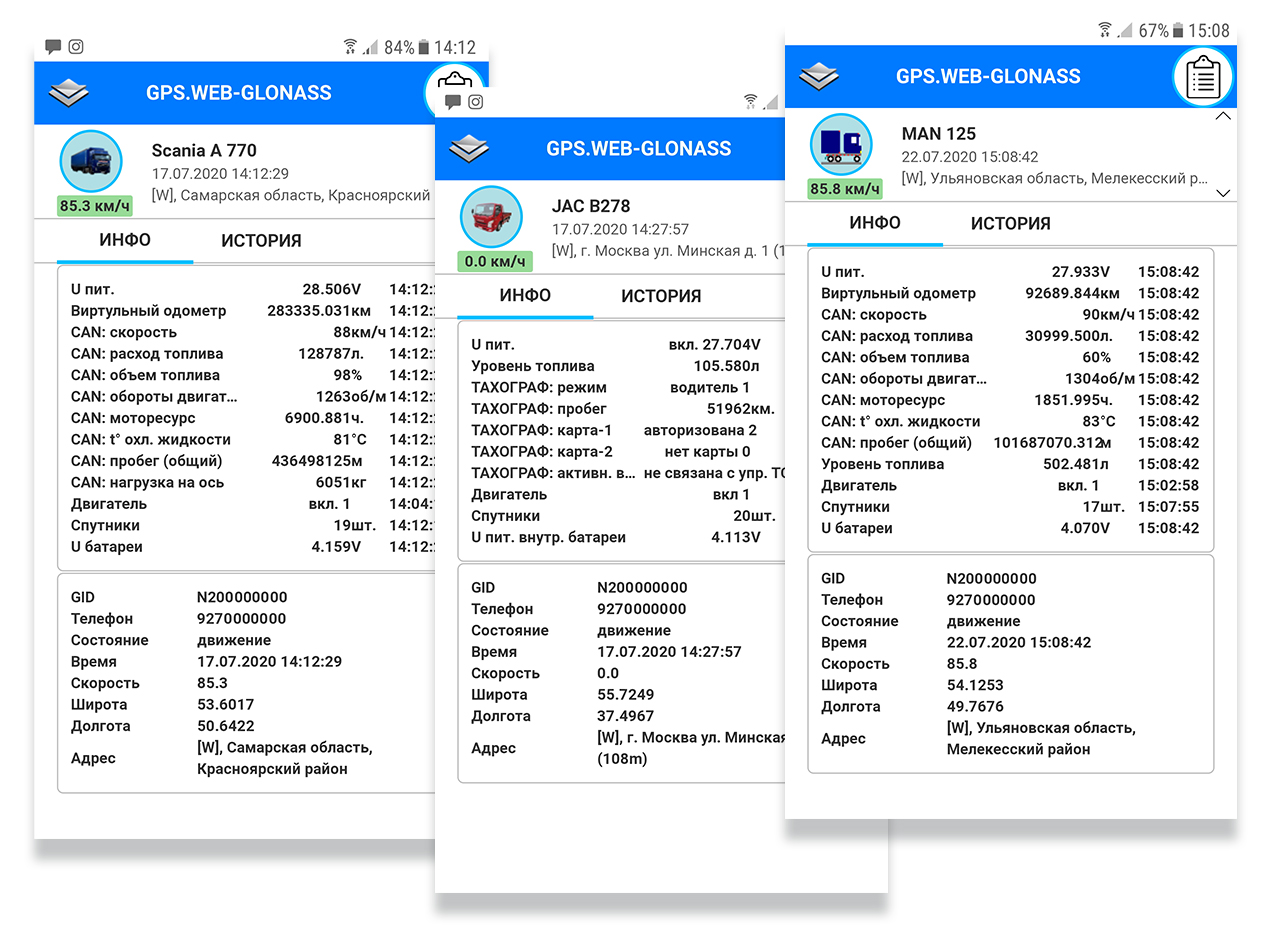Open ИСТОРИЯ tab in JAC B278 window
1280x949 pixels.
click(661, 297)
